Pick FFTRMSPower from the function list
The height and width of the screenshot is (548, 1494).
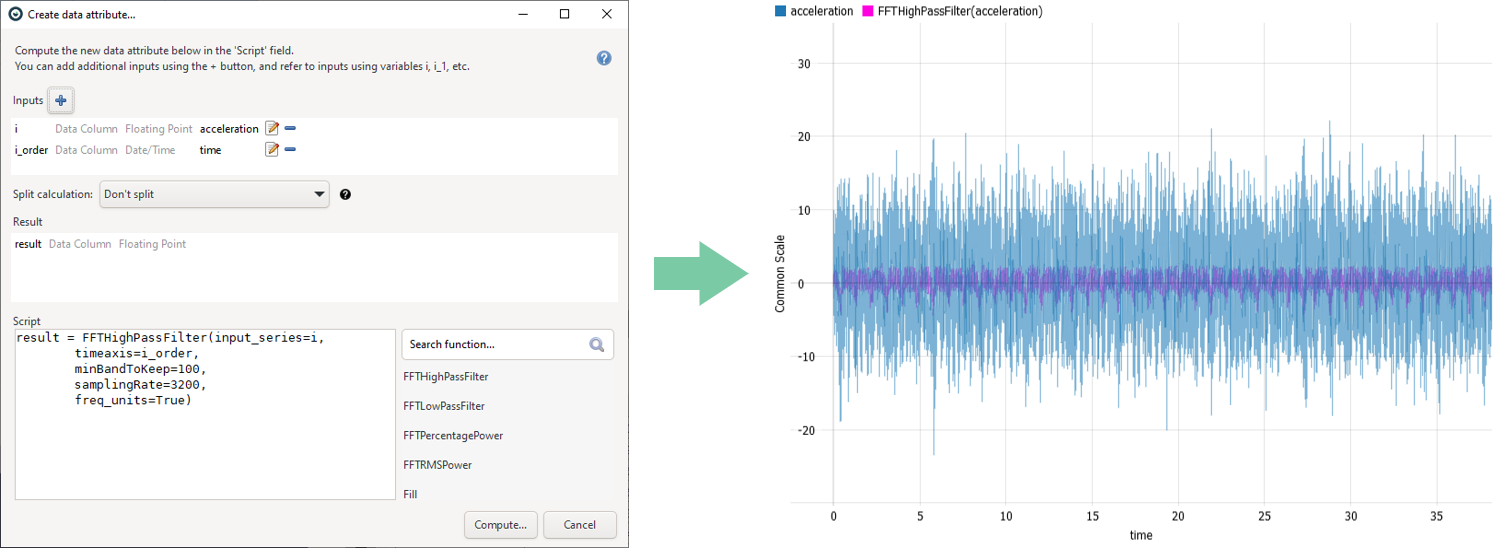point(437,465)
